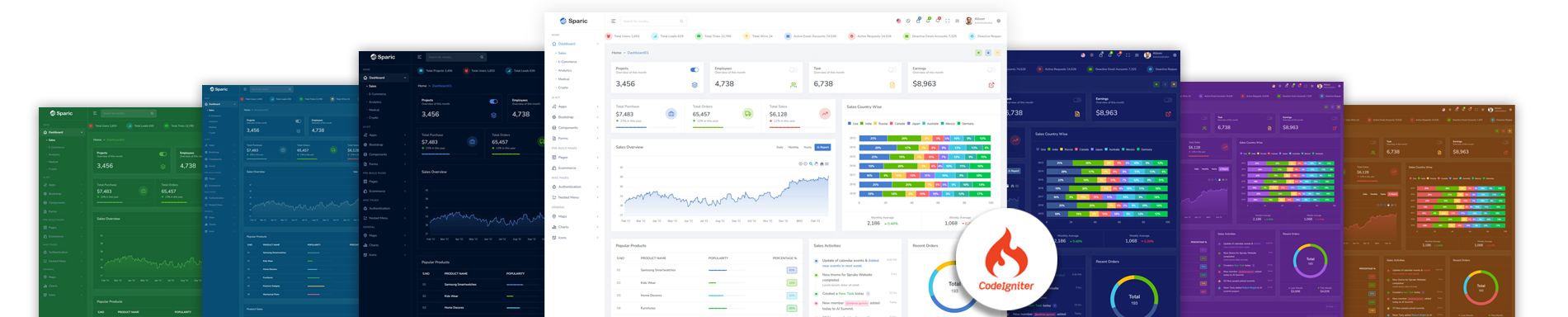Expand the Maps sidebar menu in white dashboard
This screenshot has height=317, width=1568.
pos(575,216)
